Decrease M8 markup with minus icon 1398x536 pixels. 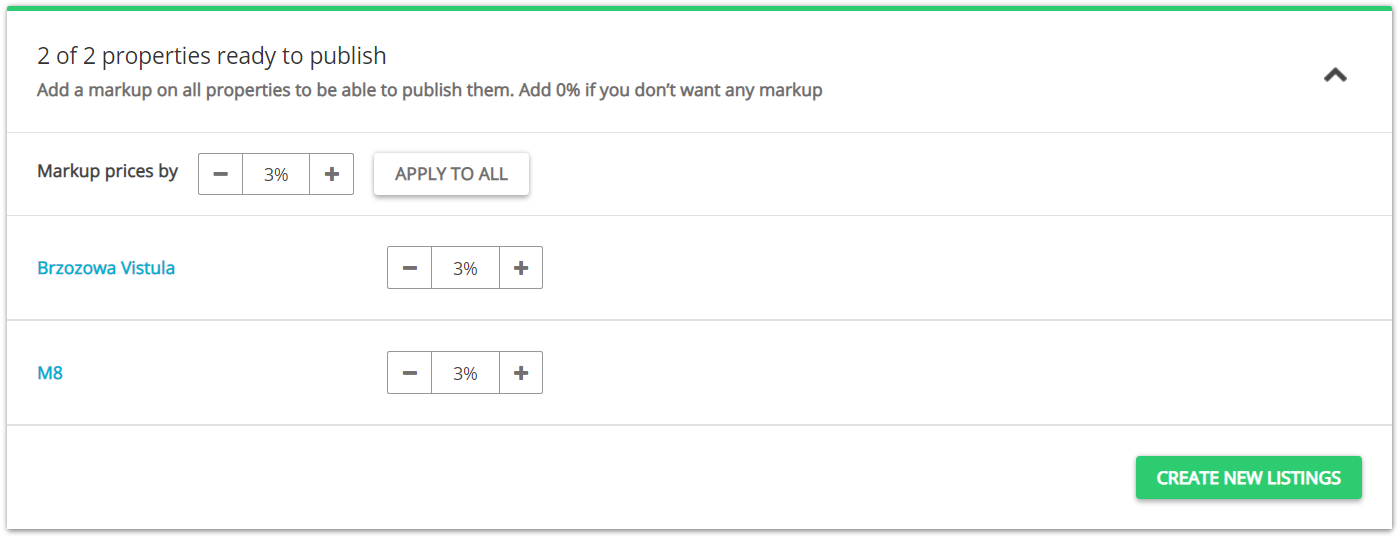[410, 373]
